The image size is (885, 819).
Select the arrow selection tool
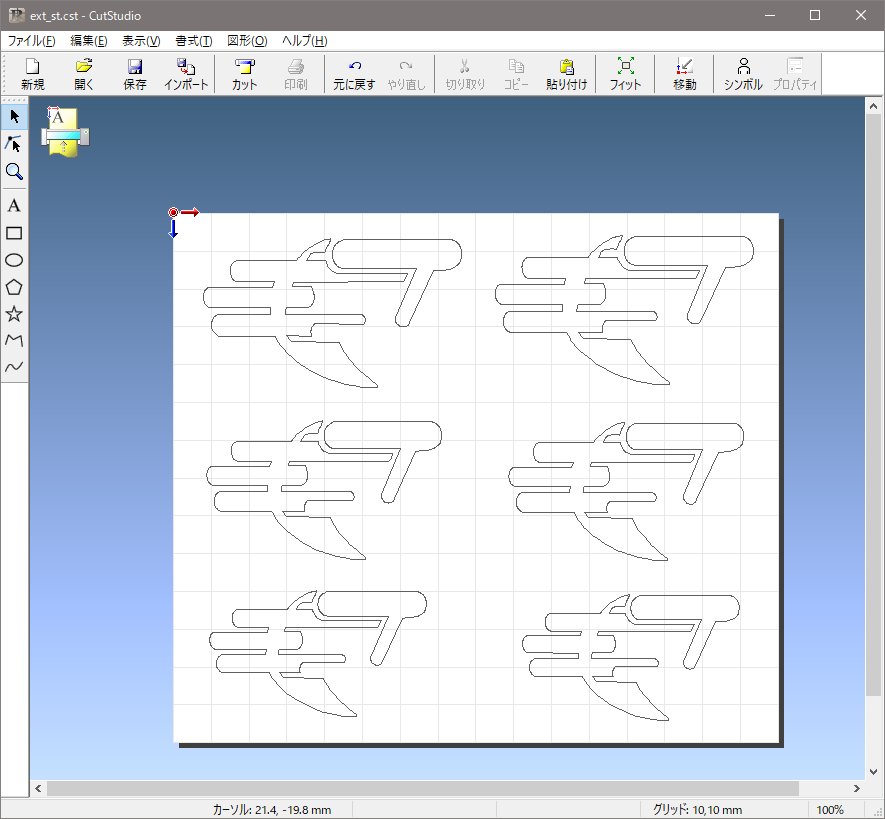pos(14,117)
